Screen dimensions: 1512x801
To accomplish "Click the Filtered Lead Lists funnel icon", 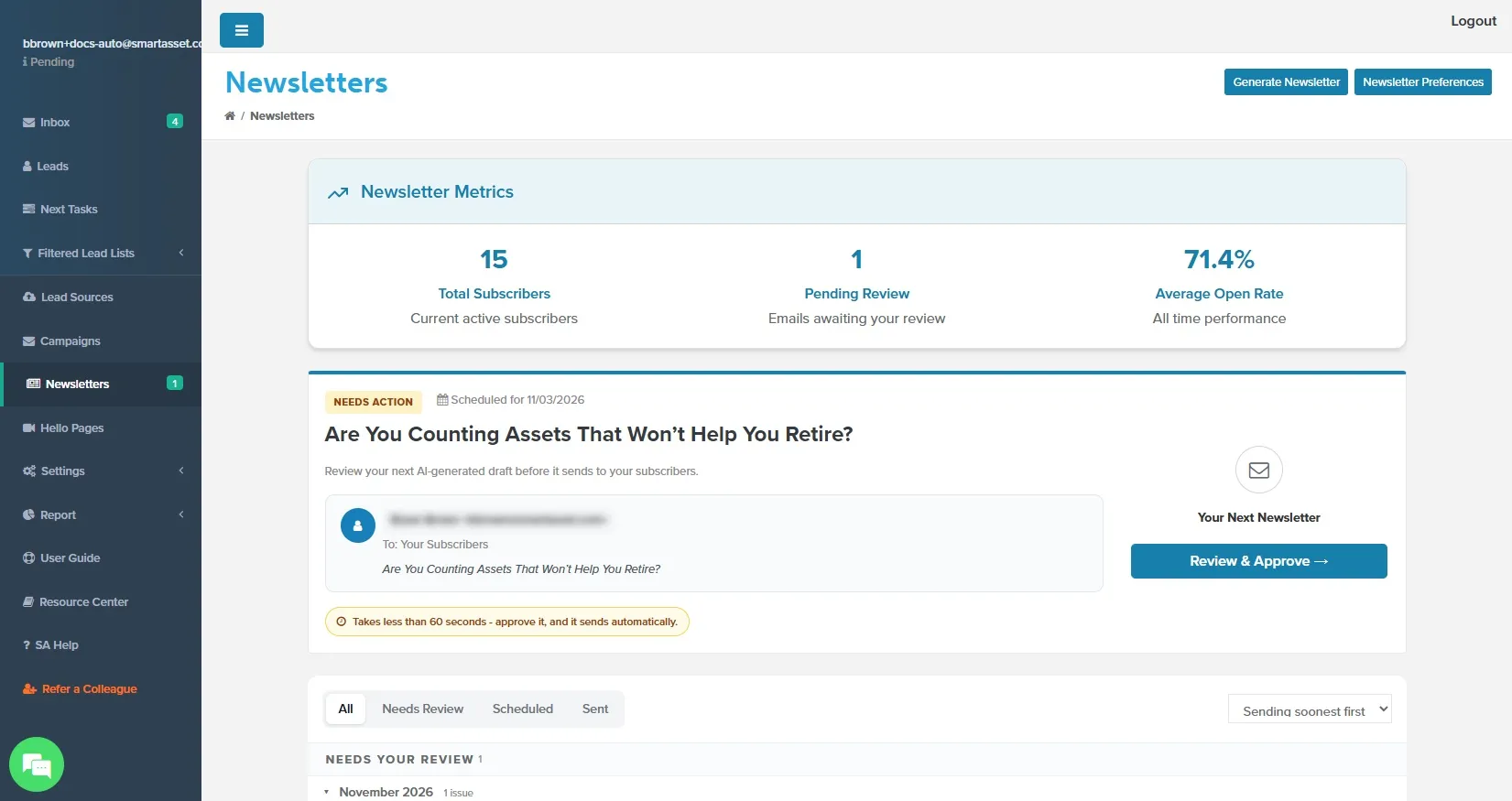I will pos(27,254).
